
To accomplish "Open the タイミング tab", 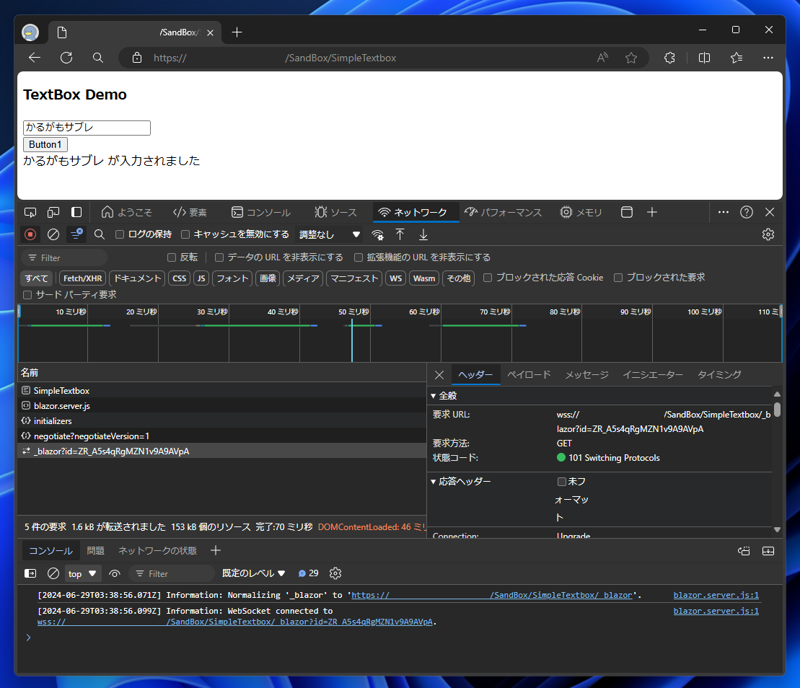I will click(x=719, y=375).
